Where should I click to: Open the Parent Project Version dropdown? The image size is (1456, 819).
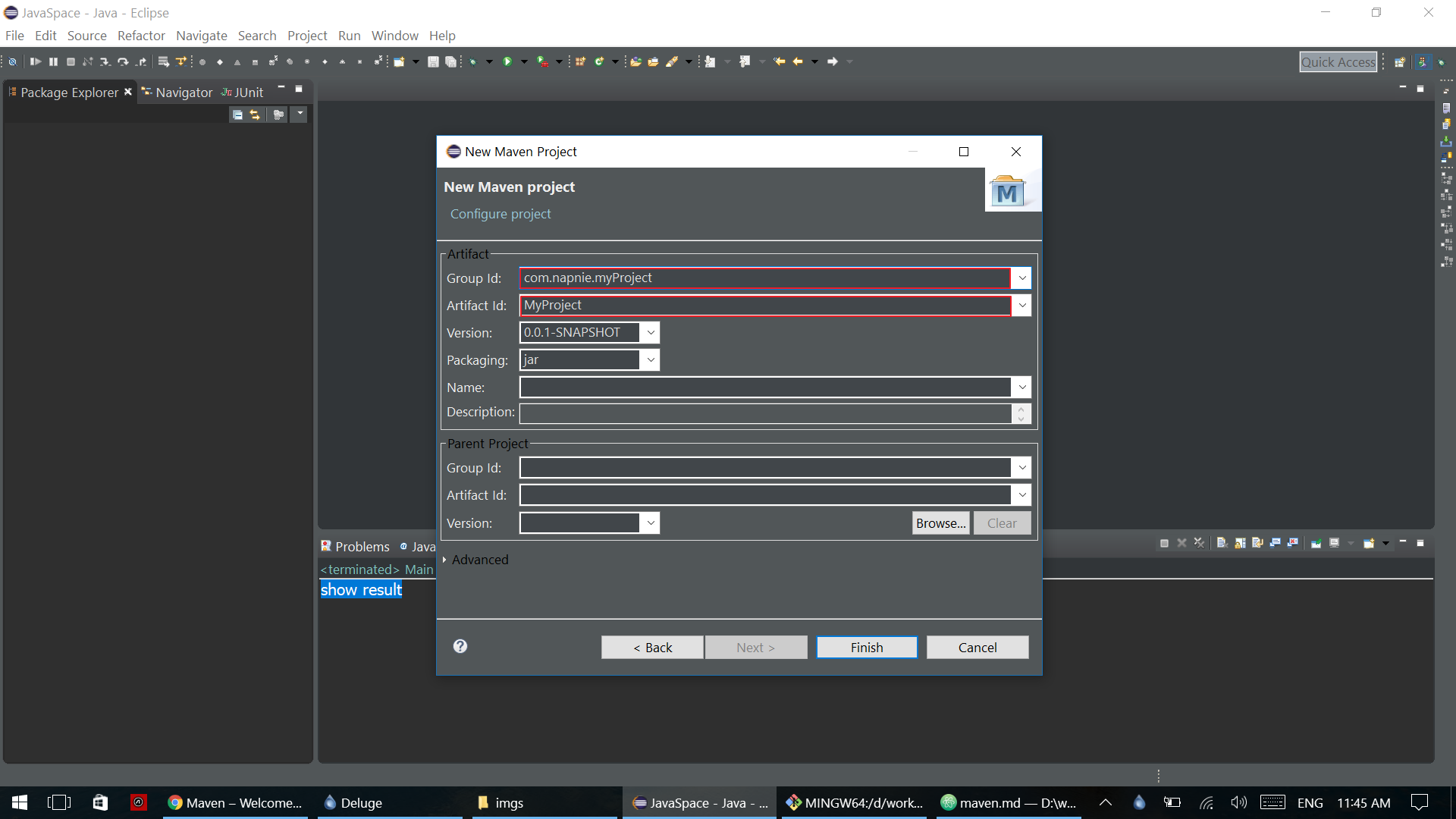[x=650, y=523]
